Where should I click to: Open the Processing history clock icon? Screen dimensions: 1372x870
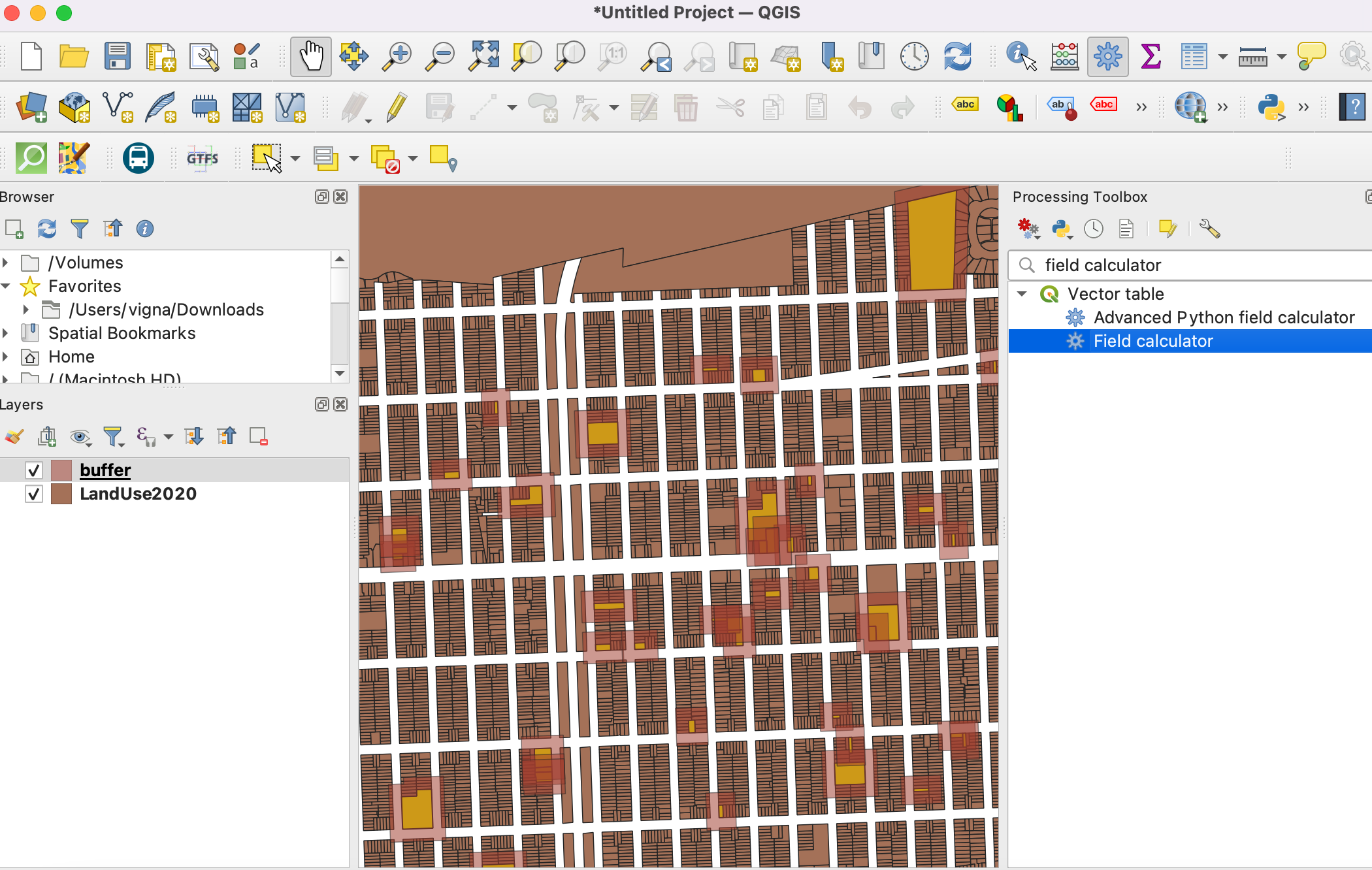1093,229
